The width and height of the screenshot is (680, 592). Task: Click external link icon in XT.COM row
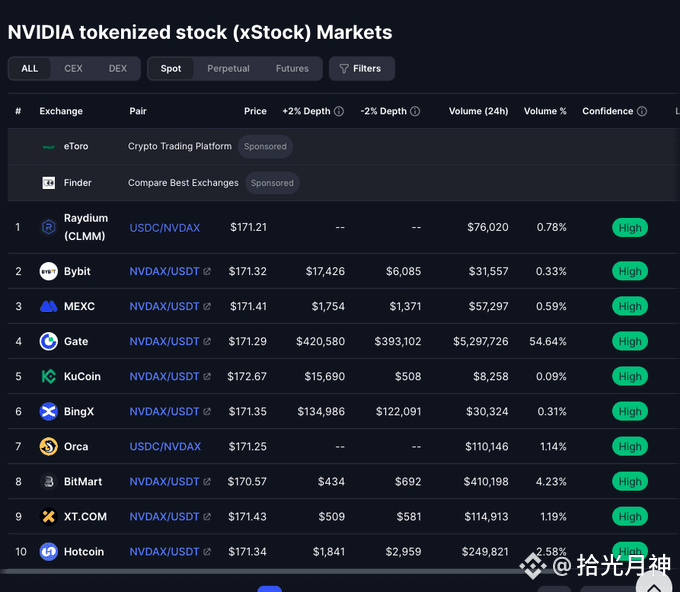pyautogui.click(x=207, y=517)
